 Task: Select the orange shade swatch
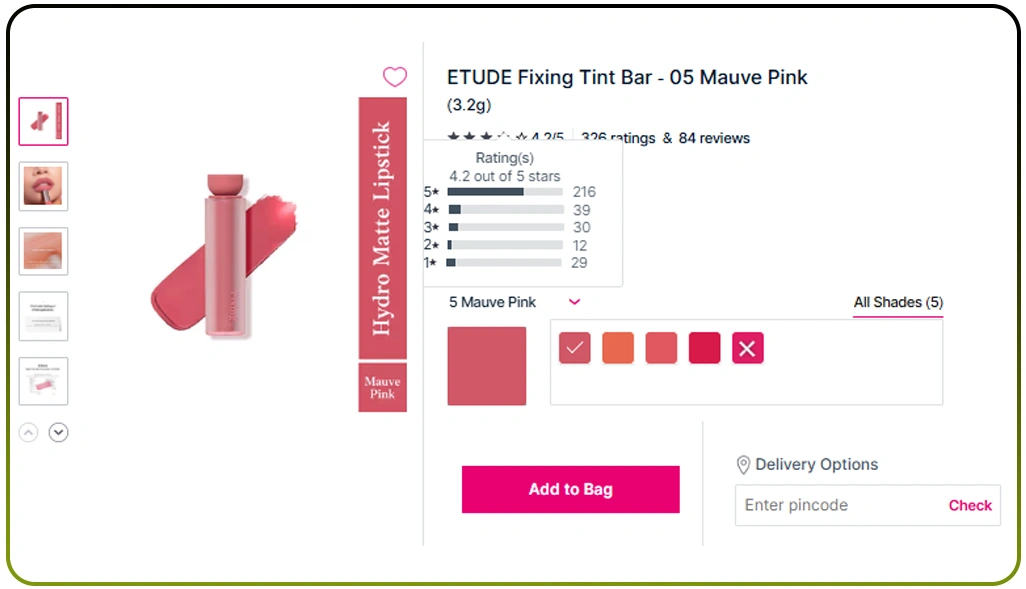click(x=617, y=348)
